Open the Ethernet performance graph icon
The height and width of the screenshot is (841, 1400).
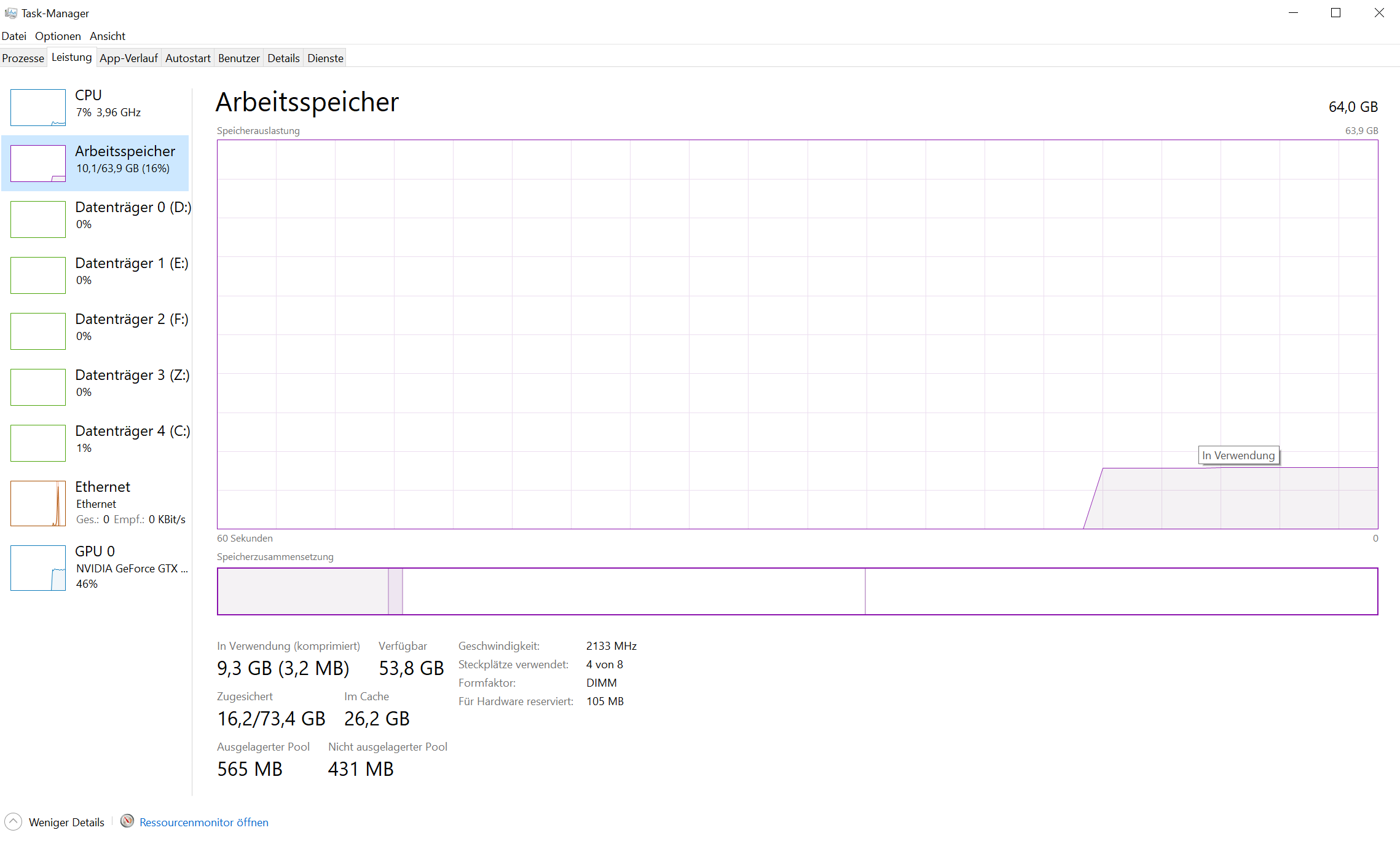(37, 503)
